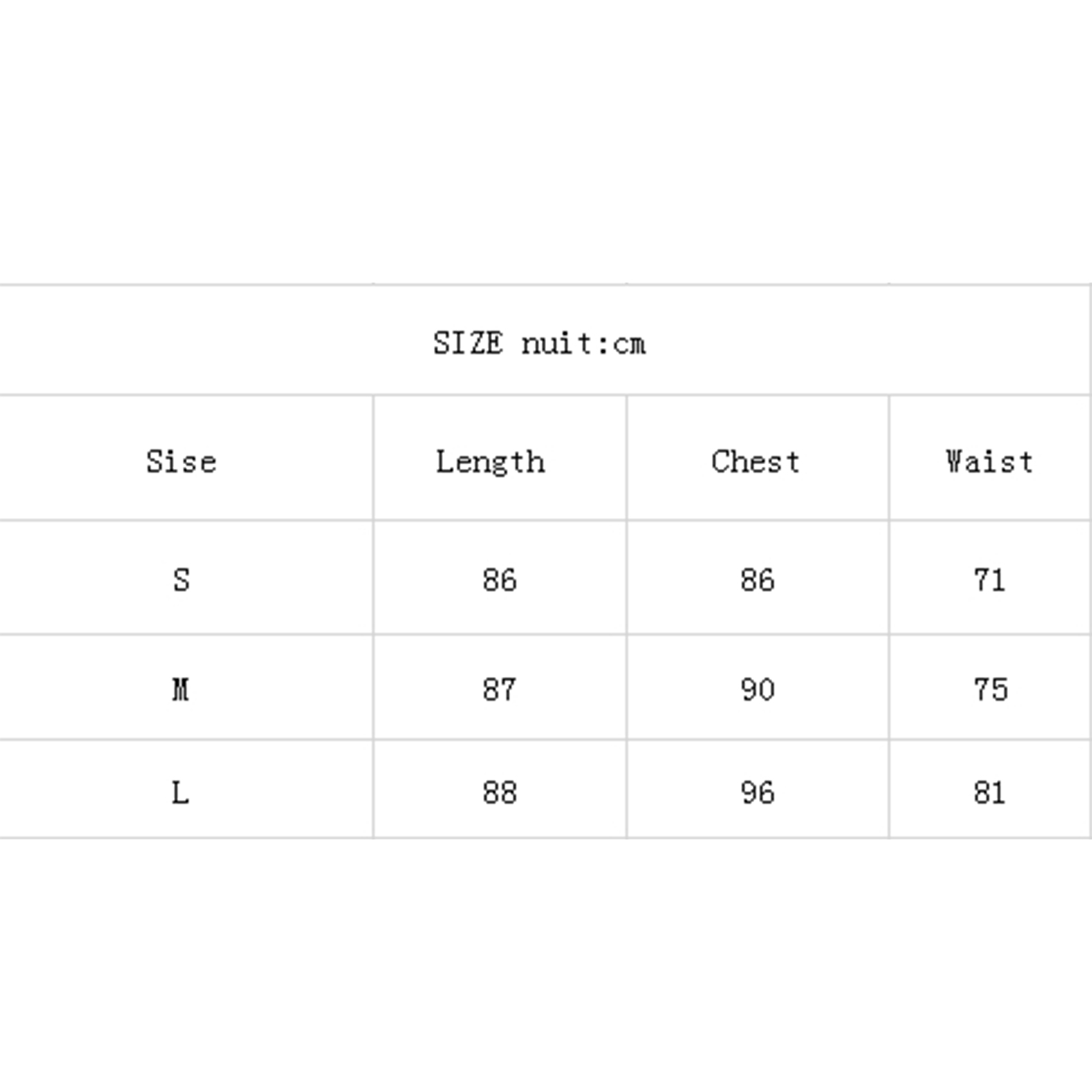Click the Chest value 86 for size S

click(x=758, y=580)
